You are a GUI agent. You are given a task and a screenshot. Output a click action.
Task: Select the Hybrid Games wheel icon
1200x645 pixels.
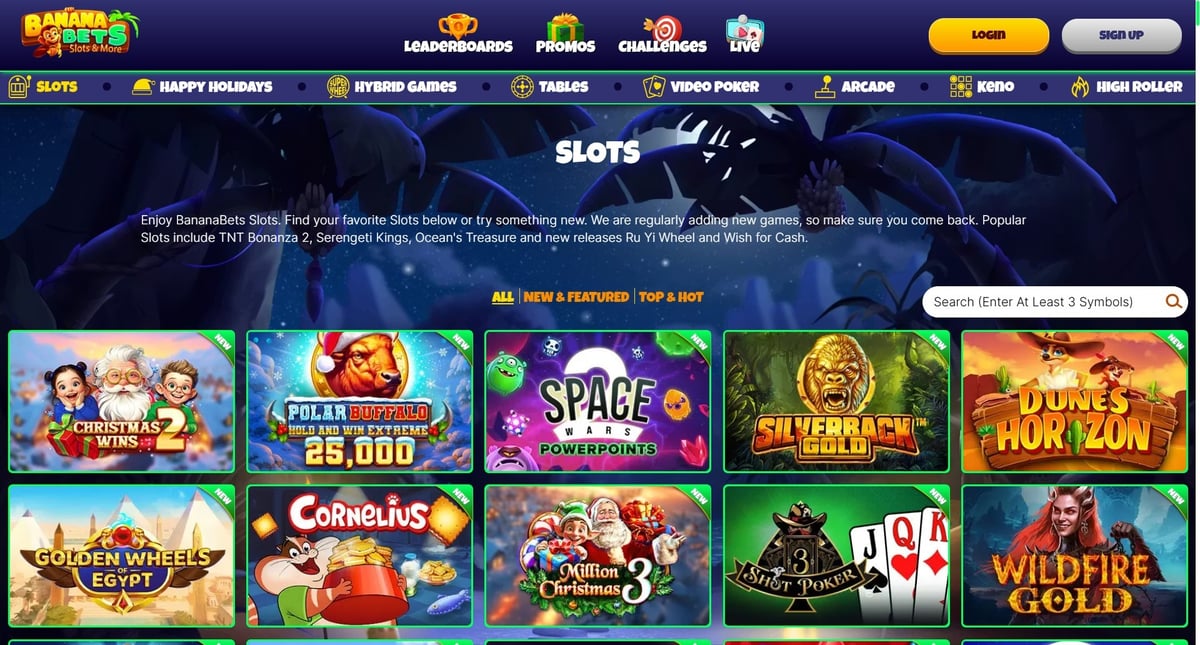[x=338, y=87]
